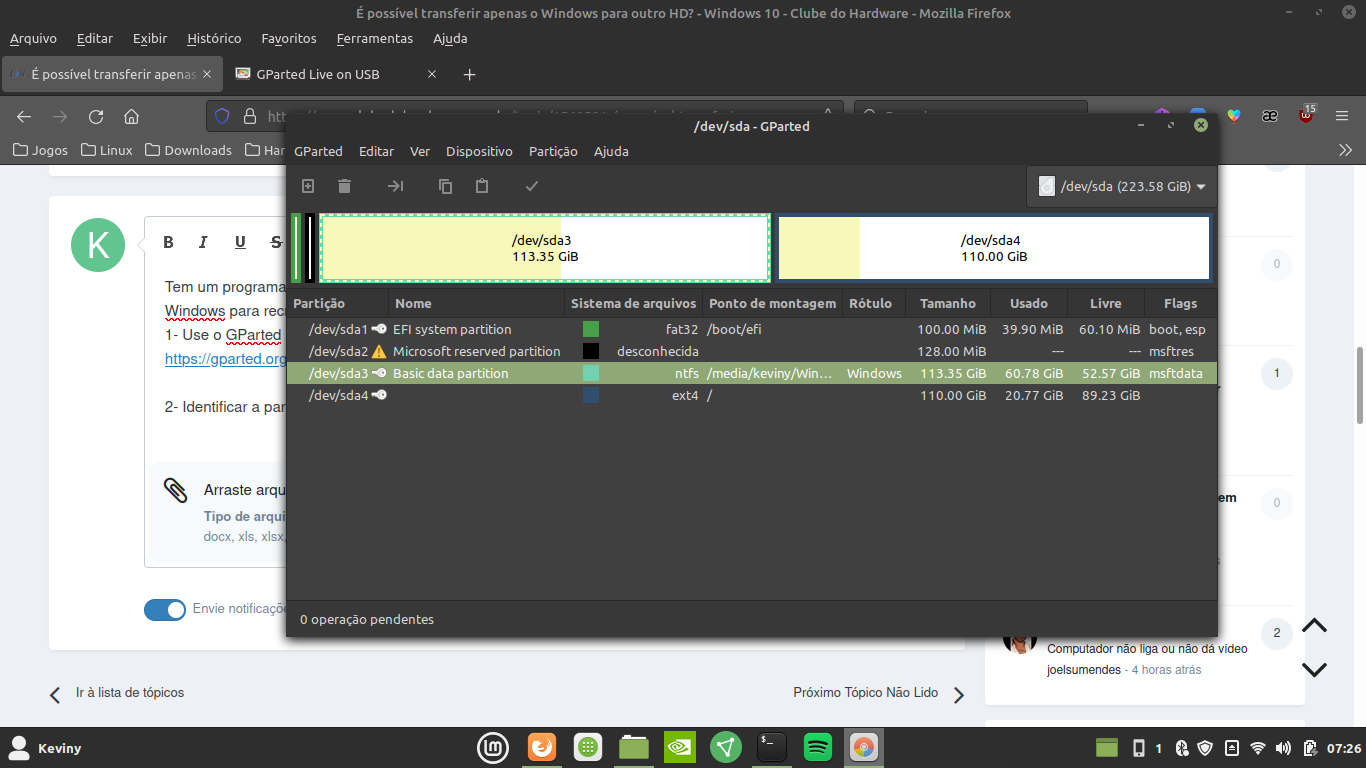Close the GParted Live on USB tab
This screenshot has height=768, width=1366.
pos(432,74)
